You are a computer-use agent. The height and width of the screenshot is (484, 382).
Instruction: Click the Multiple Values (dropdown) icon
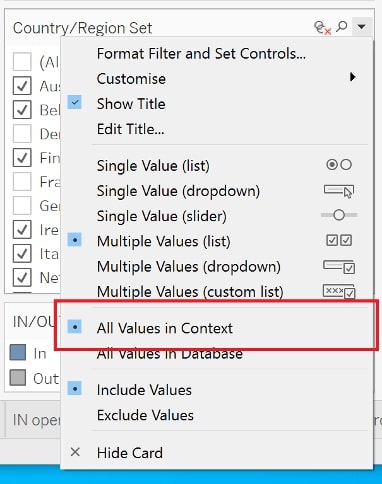(x=339, y=267)
